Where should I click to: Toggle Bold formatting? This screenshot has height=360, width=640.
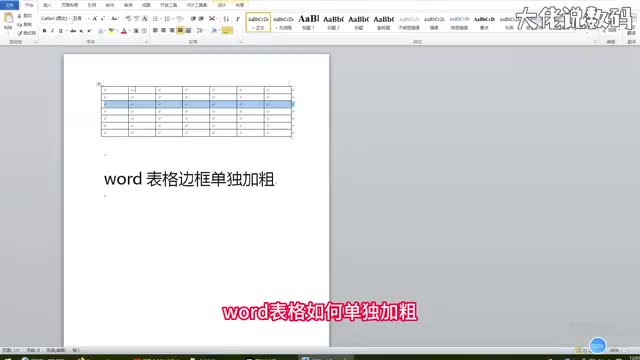[x=44, y=31]
